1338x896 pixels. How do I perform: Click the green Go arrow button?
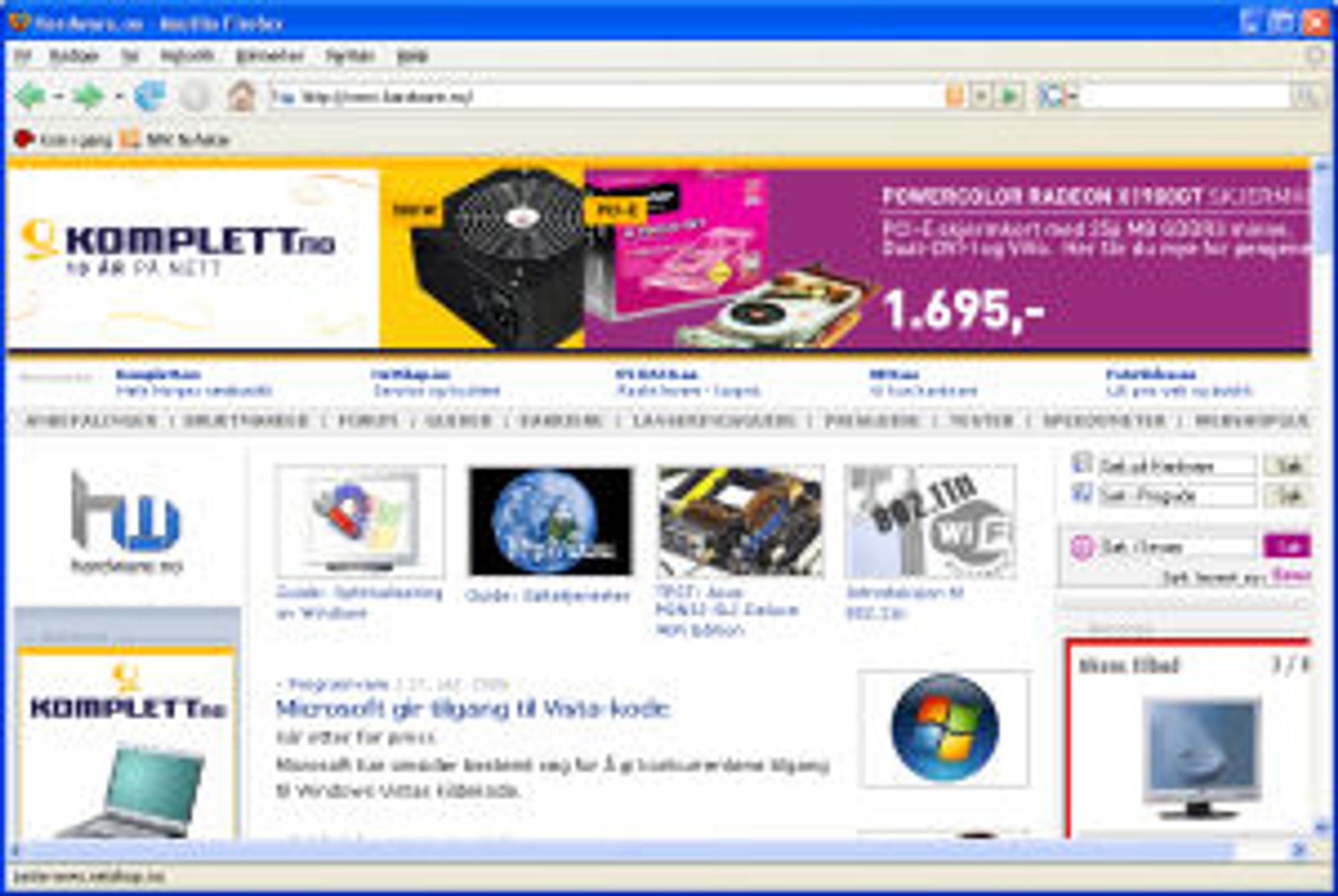click(x=1010, y=97)
